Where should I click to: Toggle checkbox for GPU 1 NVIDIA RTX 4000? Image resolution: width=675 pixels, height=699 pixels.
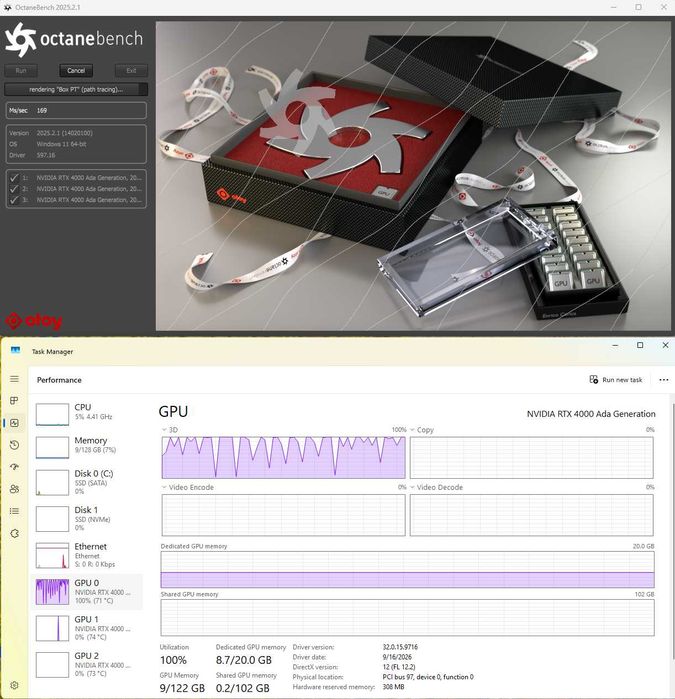click(14, 177)
